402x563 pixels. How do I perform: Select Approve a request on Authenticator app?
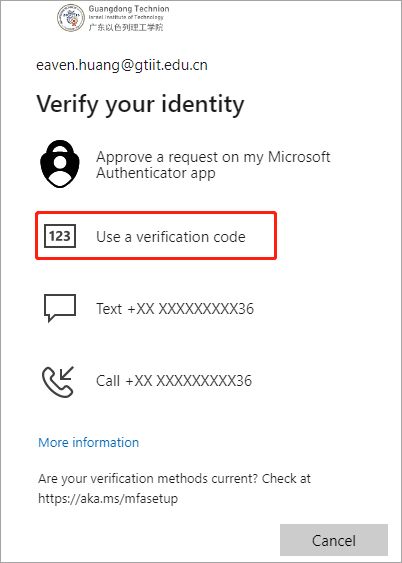pyautogui.click(x=185, y=165)
